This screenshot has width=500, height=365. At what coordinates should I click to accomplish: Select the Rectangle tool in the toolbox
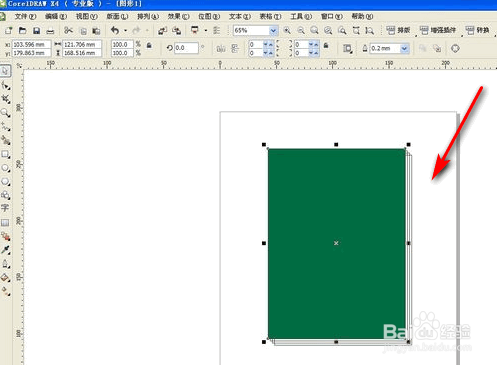click(x=5, y=154)
